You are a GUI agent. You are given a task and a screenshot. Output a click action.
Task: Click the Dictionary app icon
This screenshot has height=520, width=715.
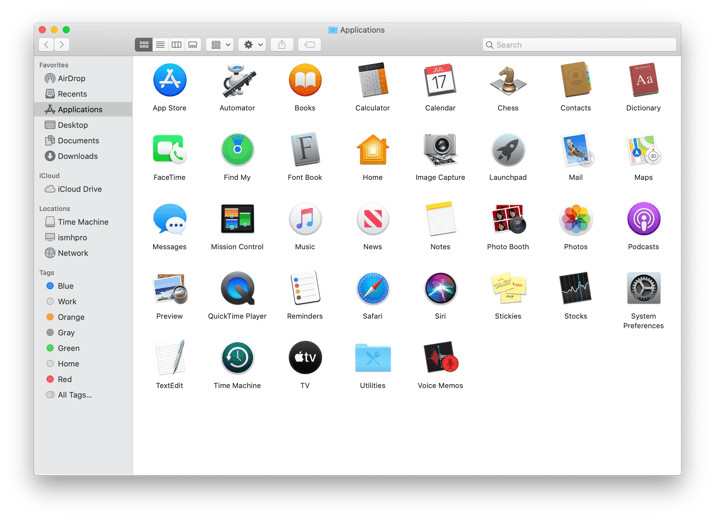(x=643, y=80)
